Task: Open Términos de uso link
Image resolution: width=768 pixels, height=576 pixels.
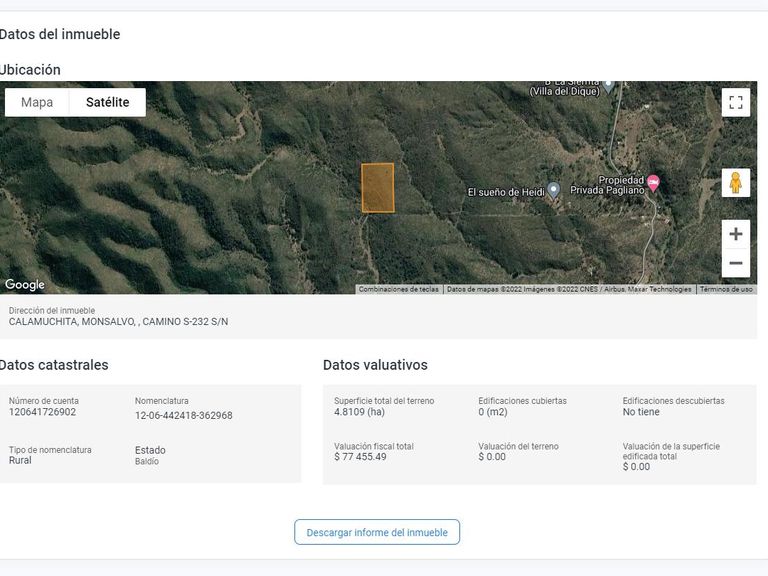Action: coord(726,290)
